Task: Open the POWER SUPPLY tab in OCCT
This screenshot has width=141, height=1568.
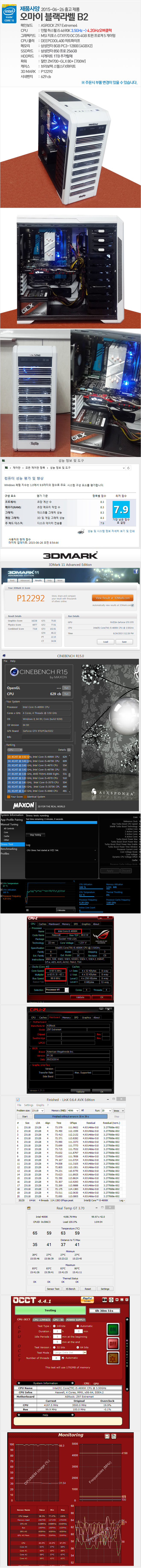Action: pyautogui.click(x=76, y=1320)
